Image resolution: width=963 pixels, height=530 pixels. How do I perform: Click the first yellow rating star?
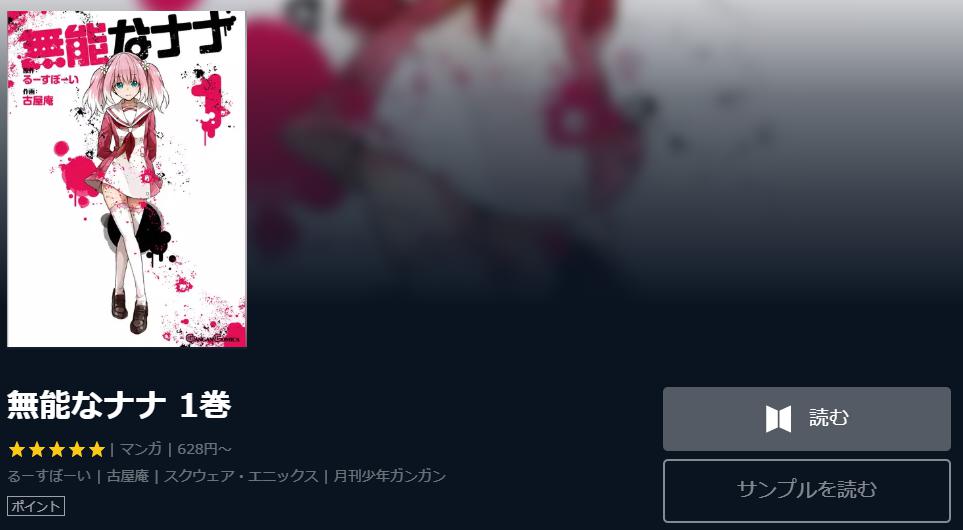[x=17, y=450]
